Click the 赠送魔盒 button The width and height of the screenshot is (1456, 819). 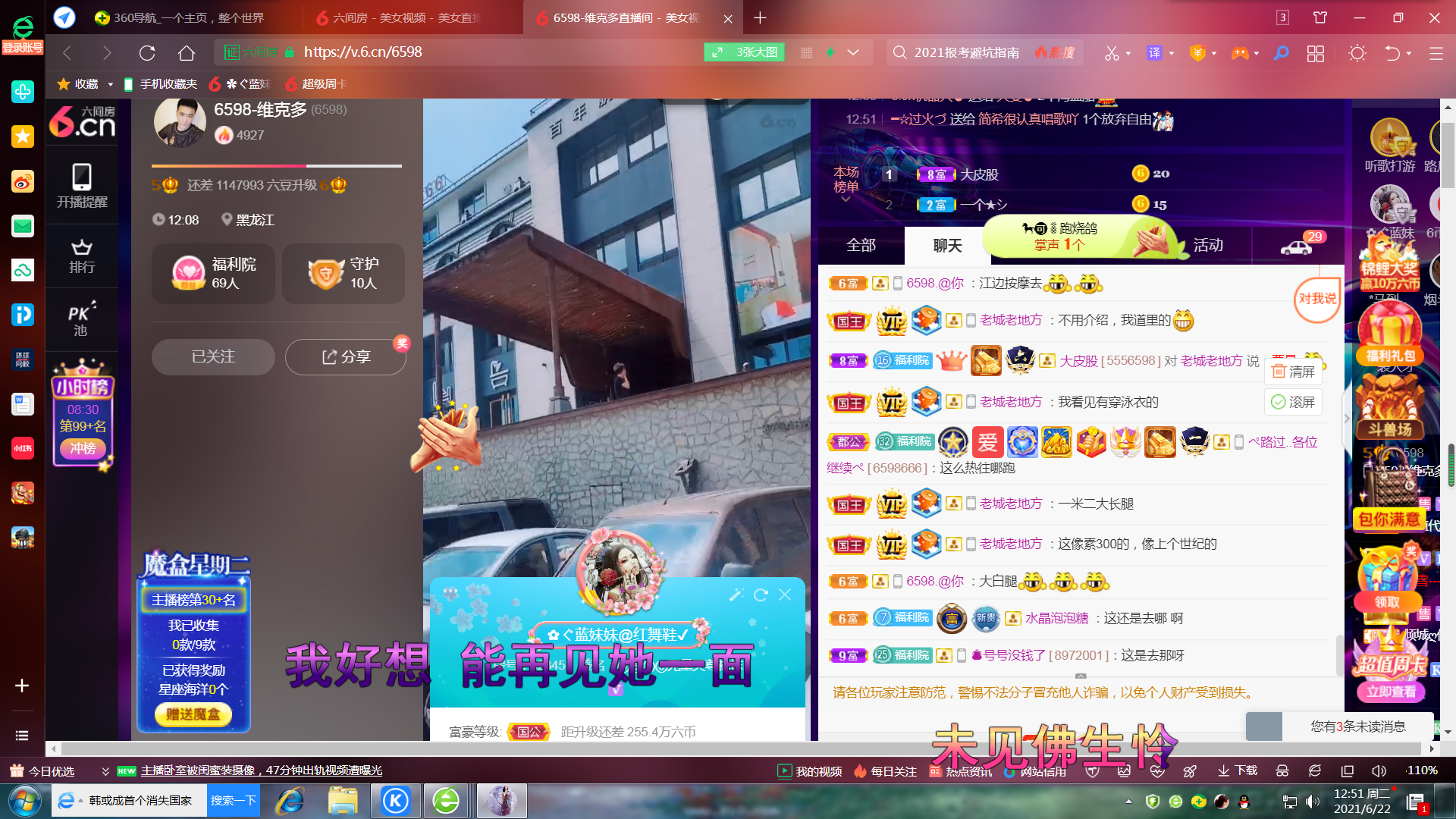(x=193, y=714)
